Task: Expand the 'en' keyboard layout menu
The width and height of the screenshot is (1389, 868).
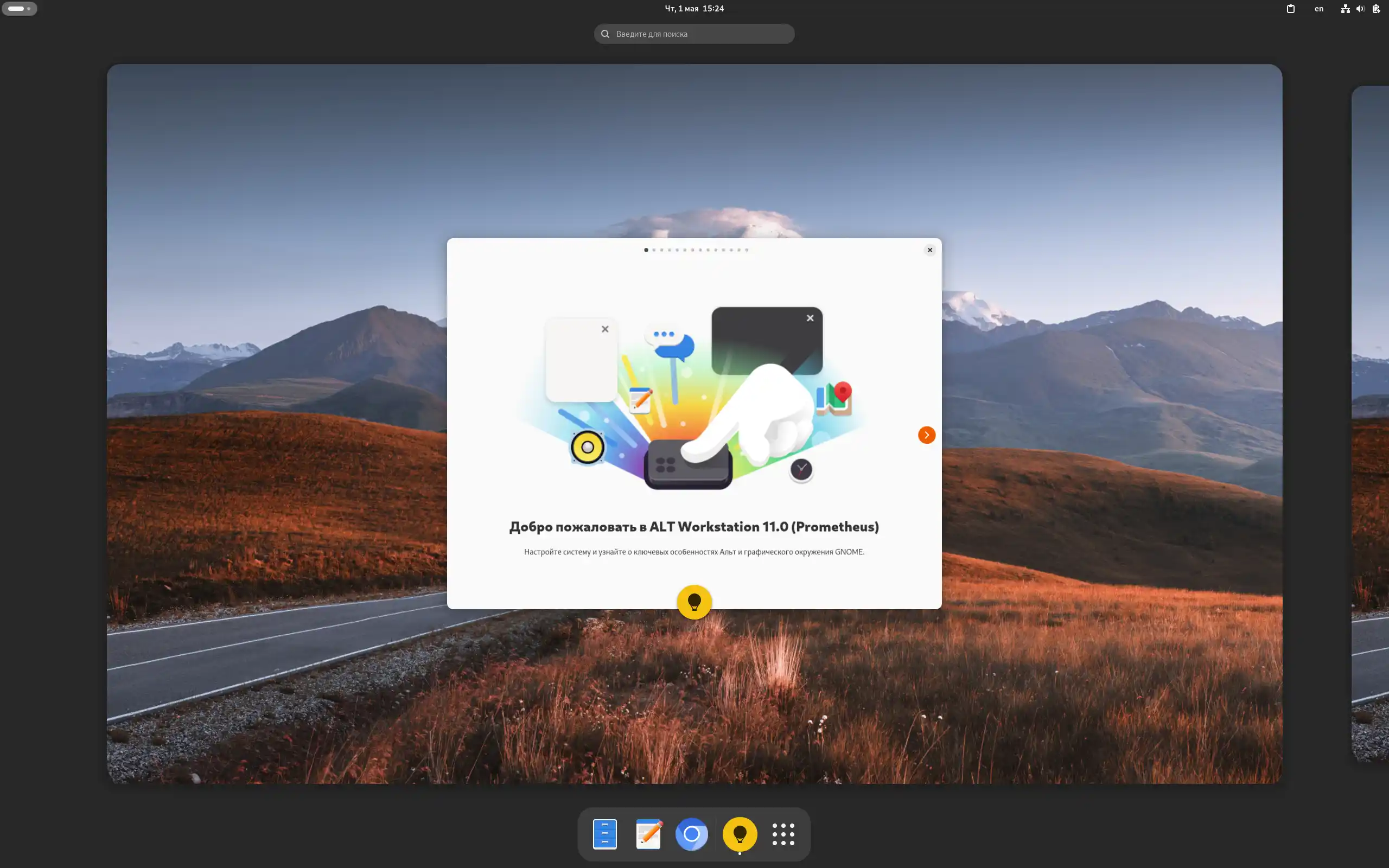Action: (1318, 9)
